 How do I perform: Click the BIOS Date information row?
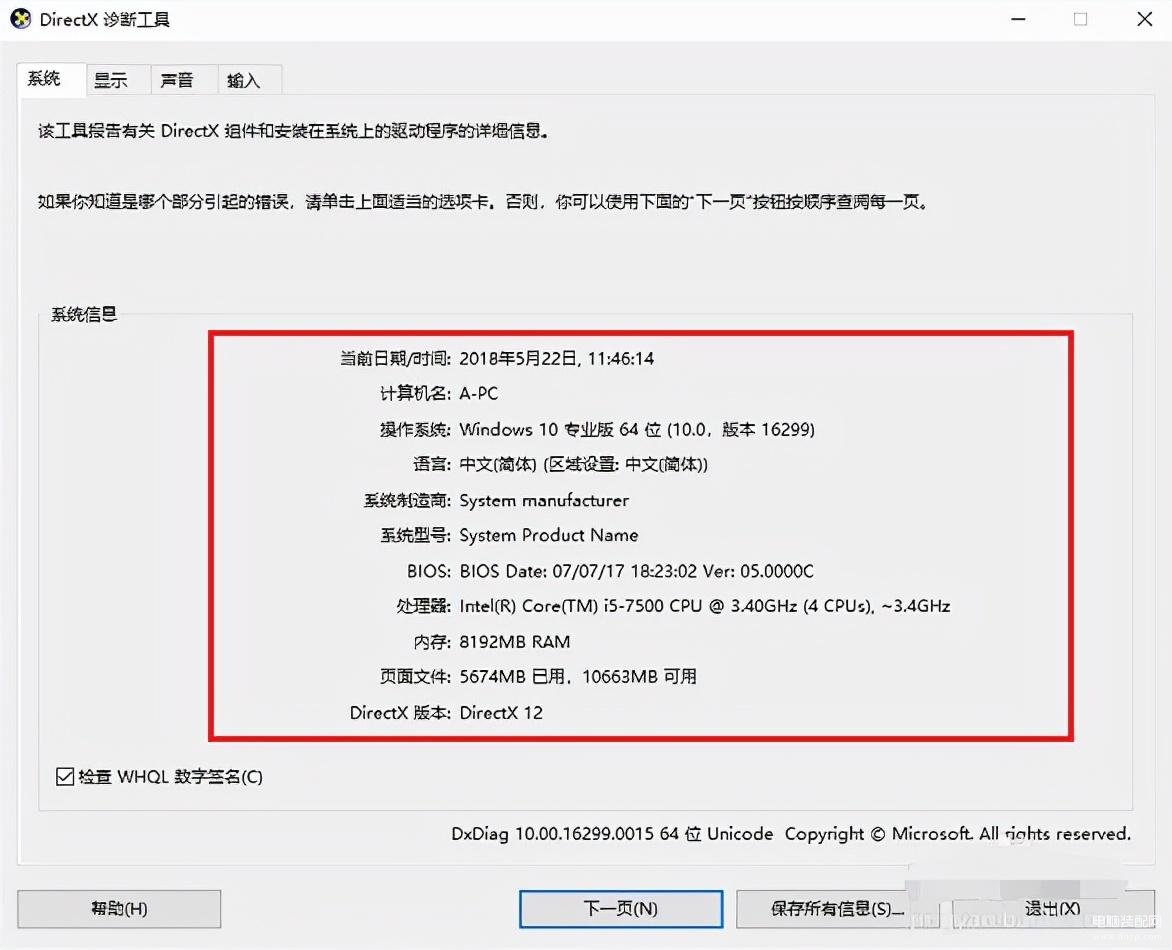610,571
